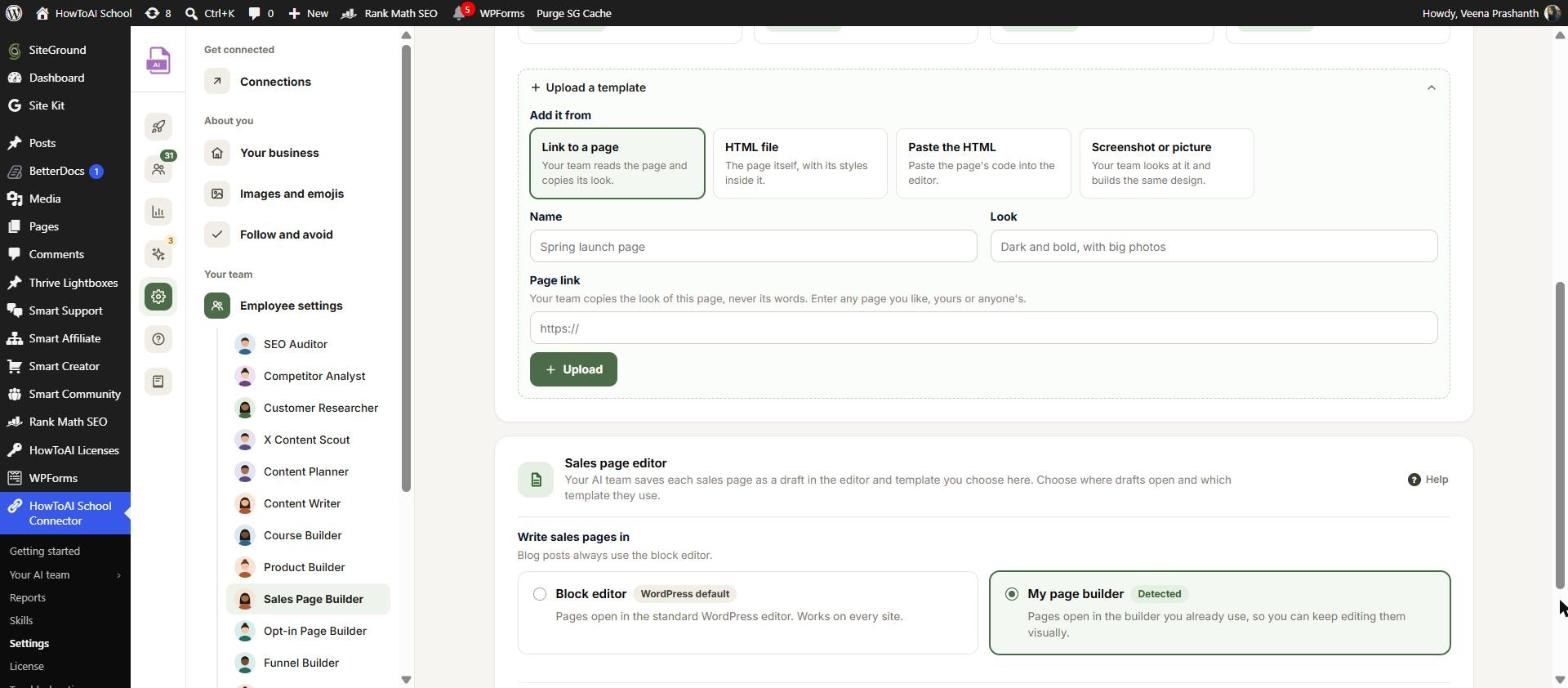Open Pages in WordPress sidebar

(x=65, y=227)
